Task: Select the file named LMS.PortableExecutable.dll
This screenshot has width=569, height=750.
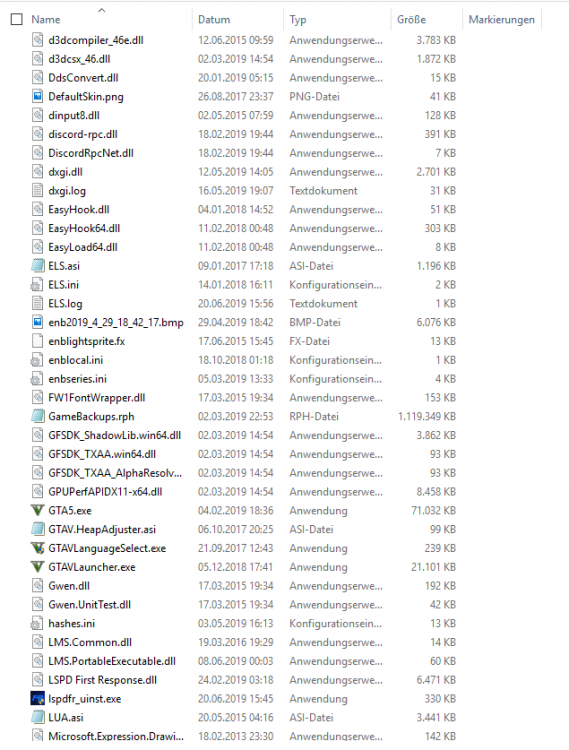Action: (x=112, y=661)
